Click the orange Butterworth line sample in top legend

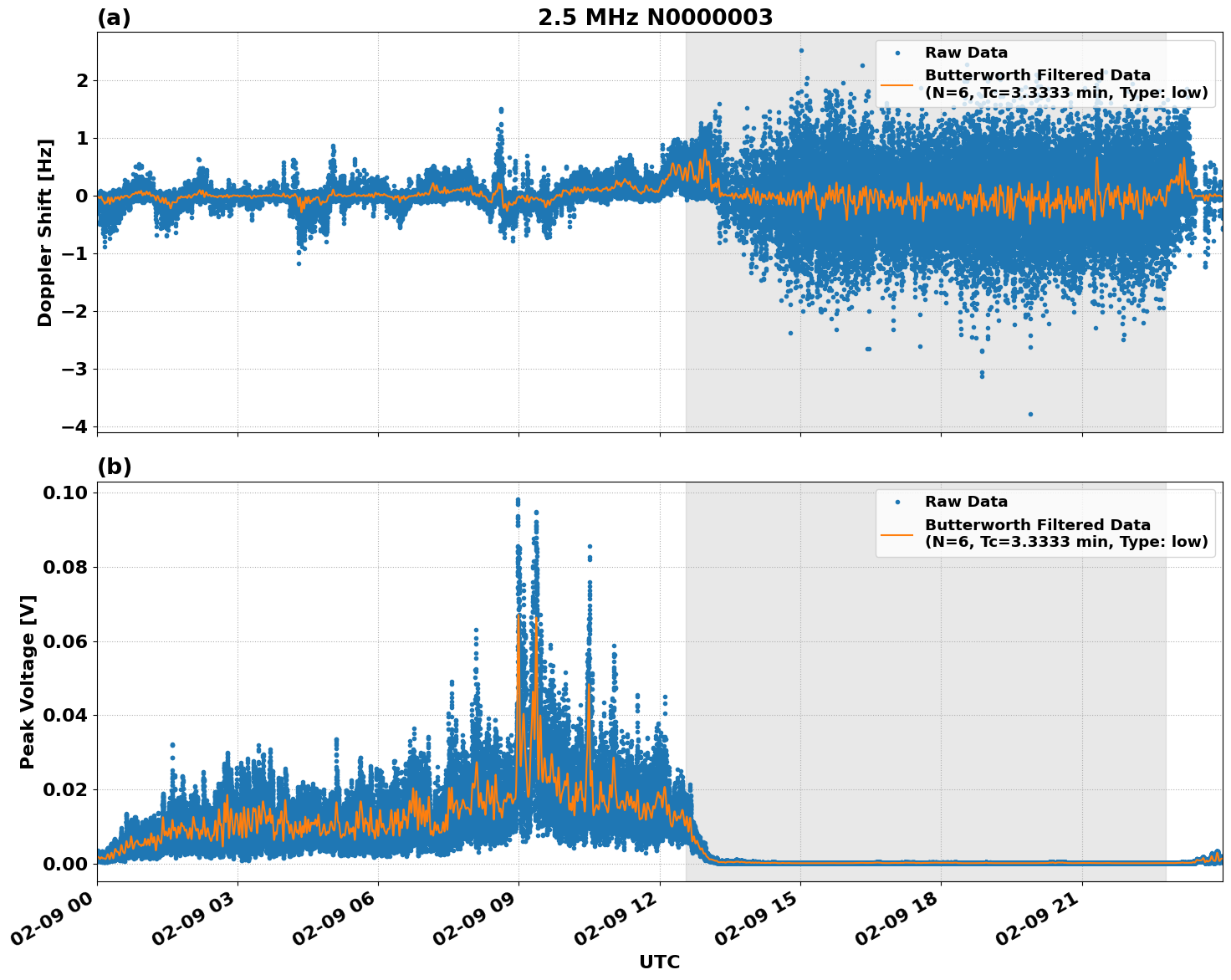pos(897,84)
